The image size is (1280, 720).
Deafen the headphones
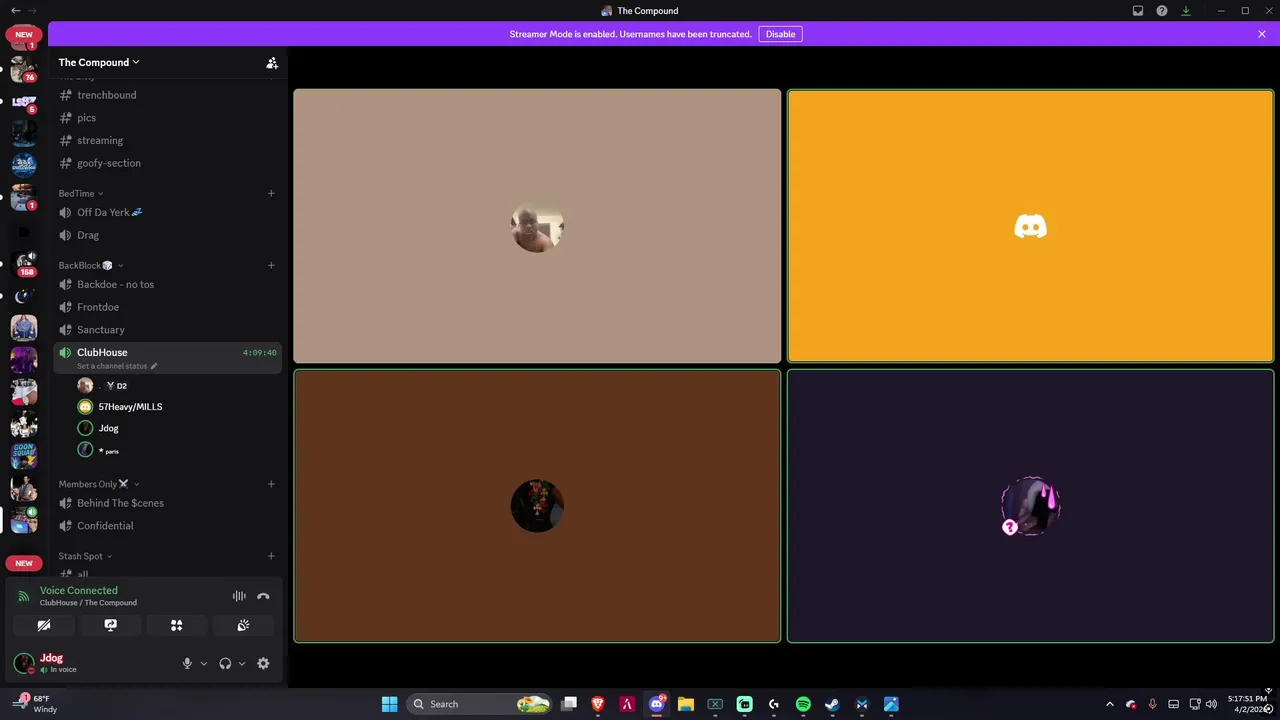(225, 663)
